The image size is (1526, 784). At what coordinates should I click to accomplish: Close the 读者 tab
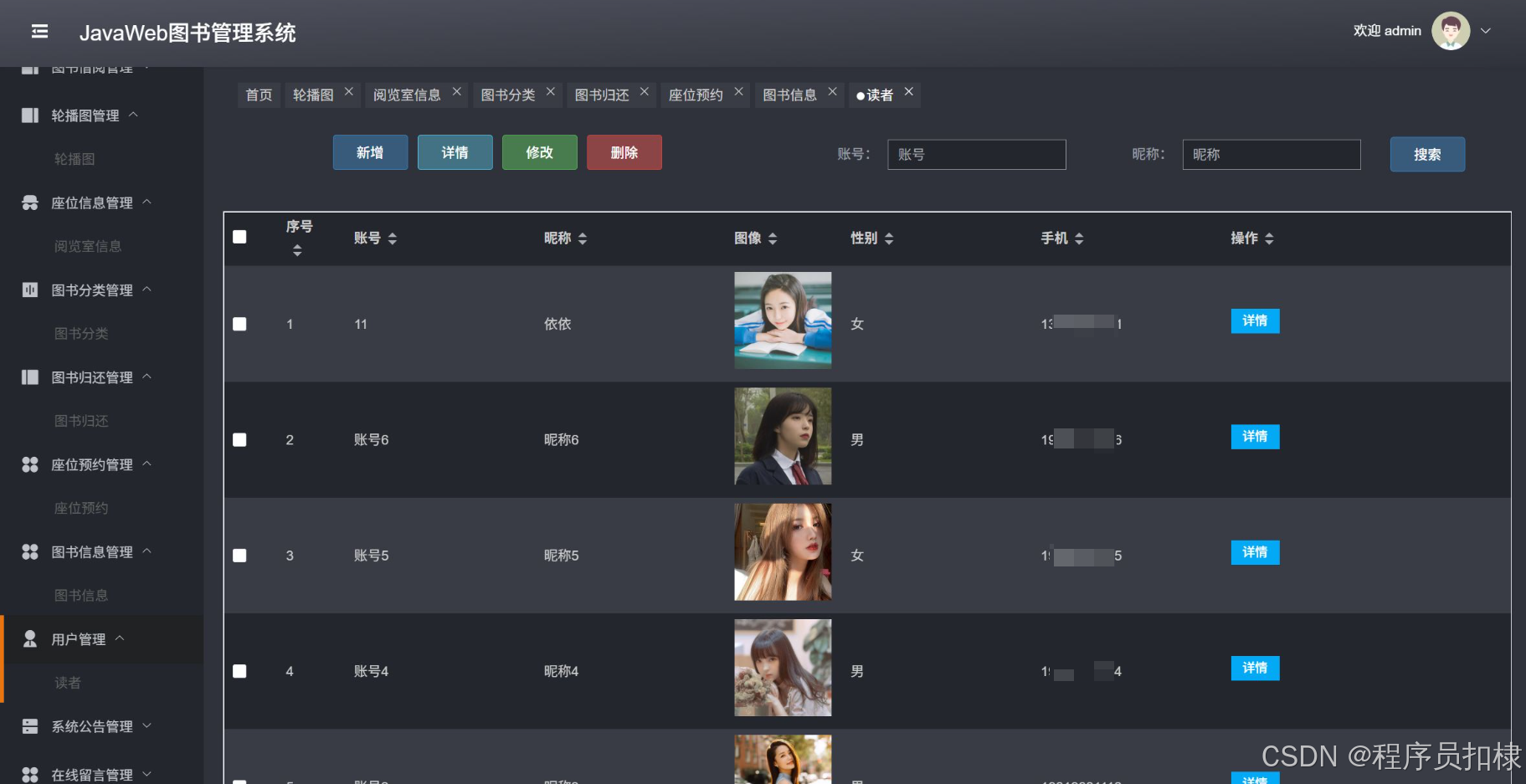[x=909, y=91]
